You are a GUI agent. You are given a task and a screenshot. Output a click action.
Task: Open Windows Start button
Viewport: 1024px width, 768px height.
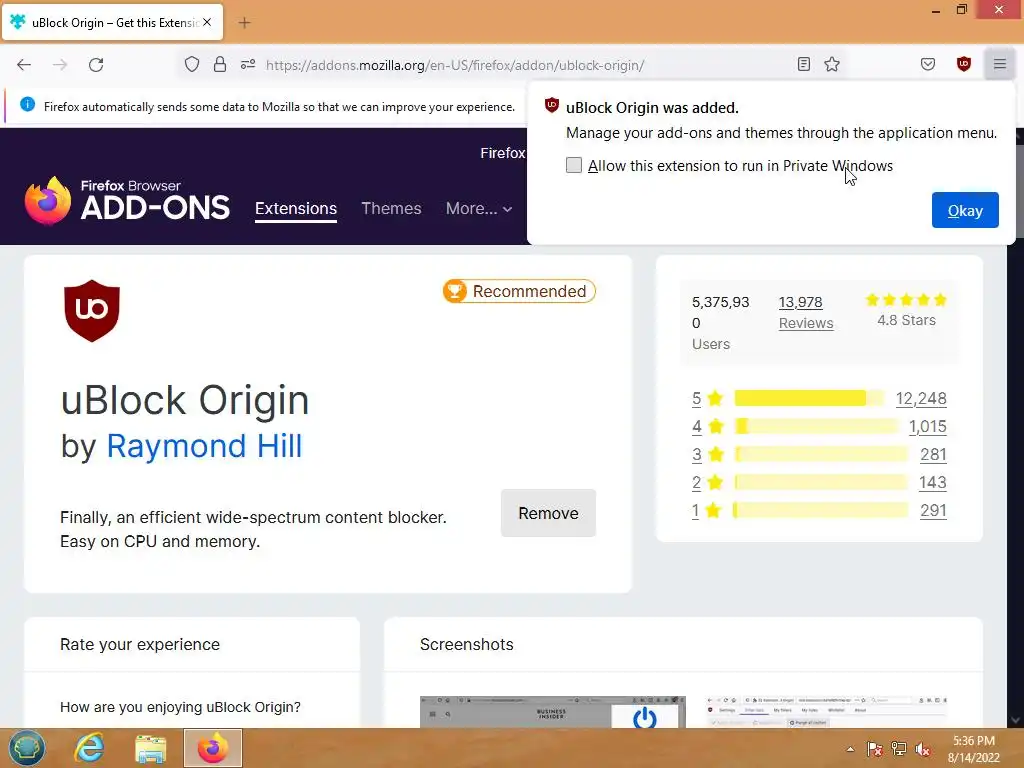coord(27,748)
